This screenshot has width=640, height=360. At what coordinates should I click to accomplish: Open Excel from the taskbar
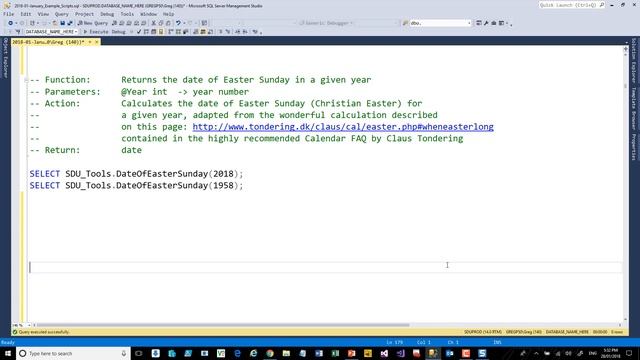tap(335, 353)
